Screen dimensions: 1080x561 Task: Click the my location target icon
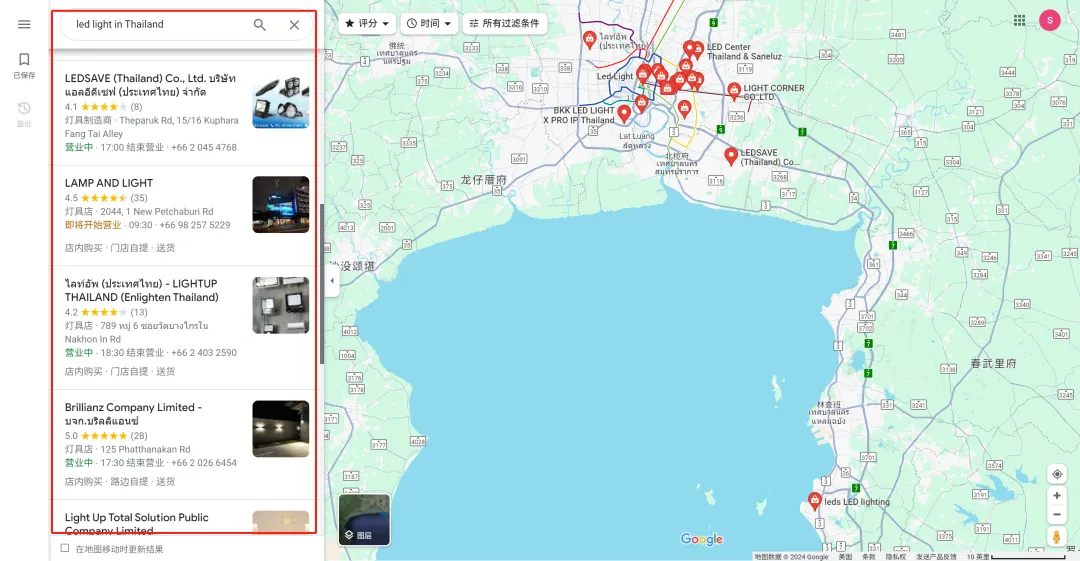[x=1056, y=474]
